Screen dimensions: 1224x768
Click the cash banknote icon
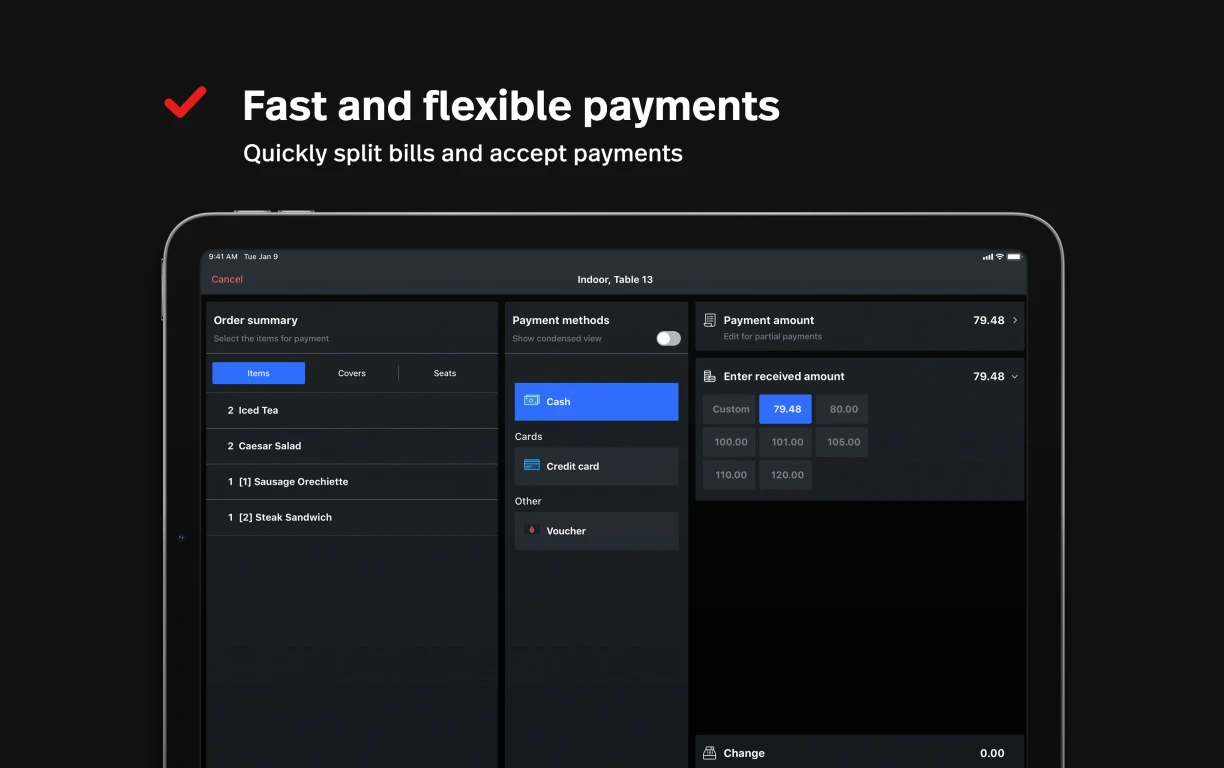tap(532, 401)
